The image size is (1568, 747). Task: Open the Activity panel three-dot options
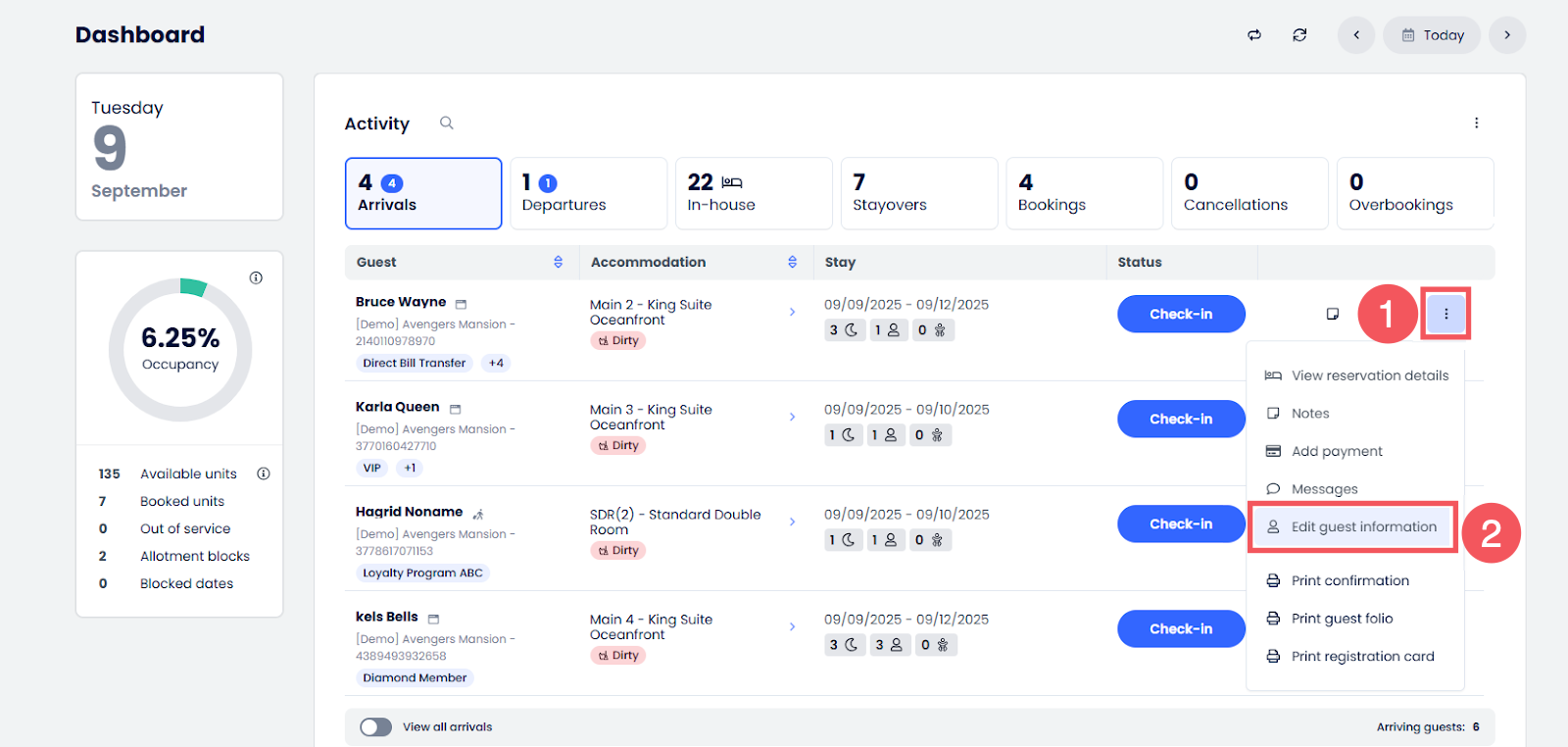click(1476, 124)
